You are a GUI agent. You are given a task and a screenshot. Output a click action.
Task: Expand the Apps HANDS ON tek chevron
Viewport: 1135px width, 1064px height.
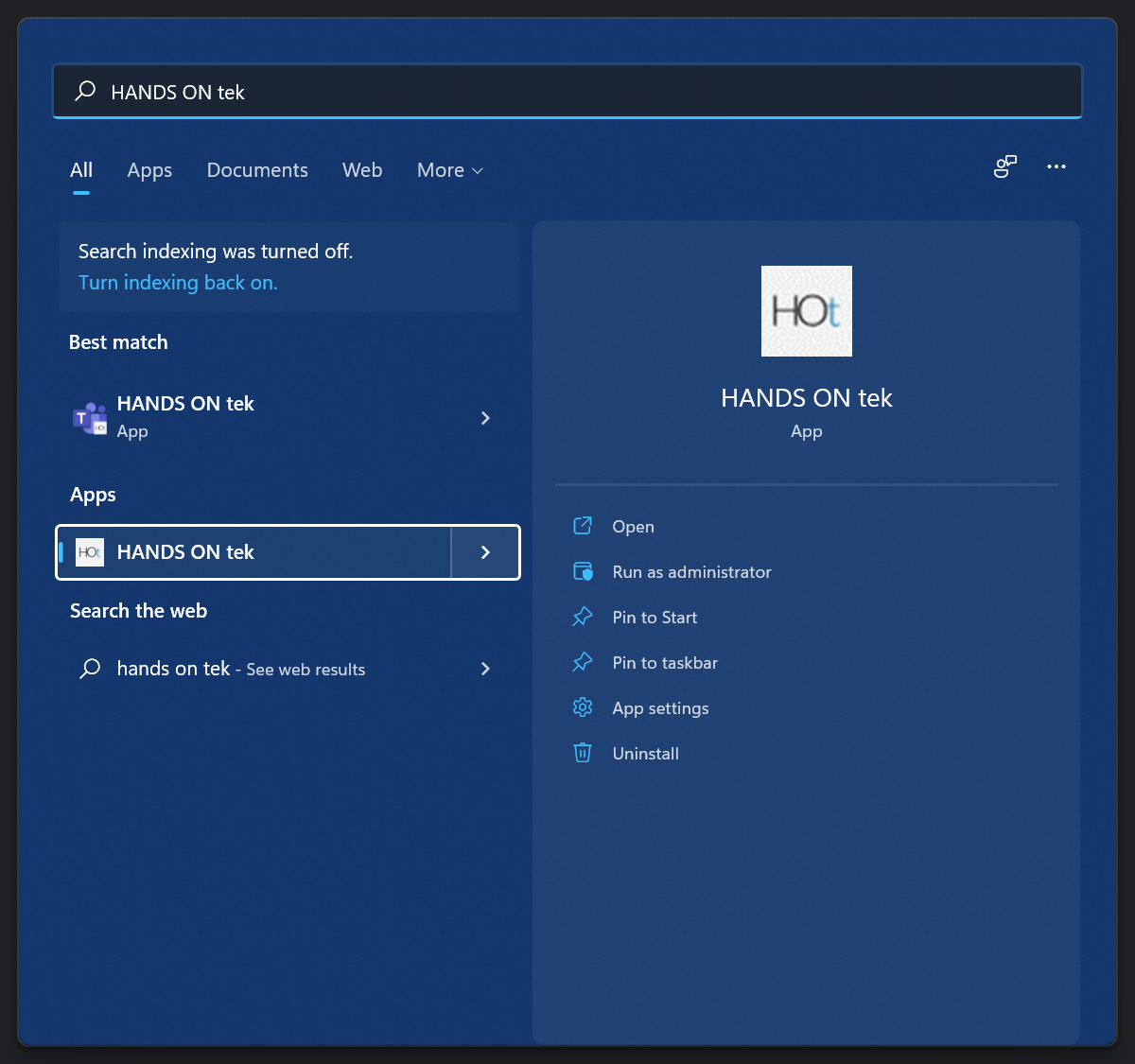(x=485, y=552)
